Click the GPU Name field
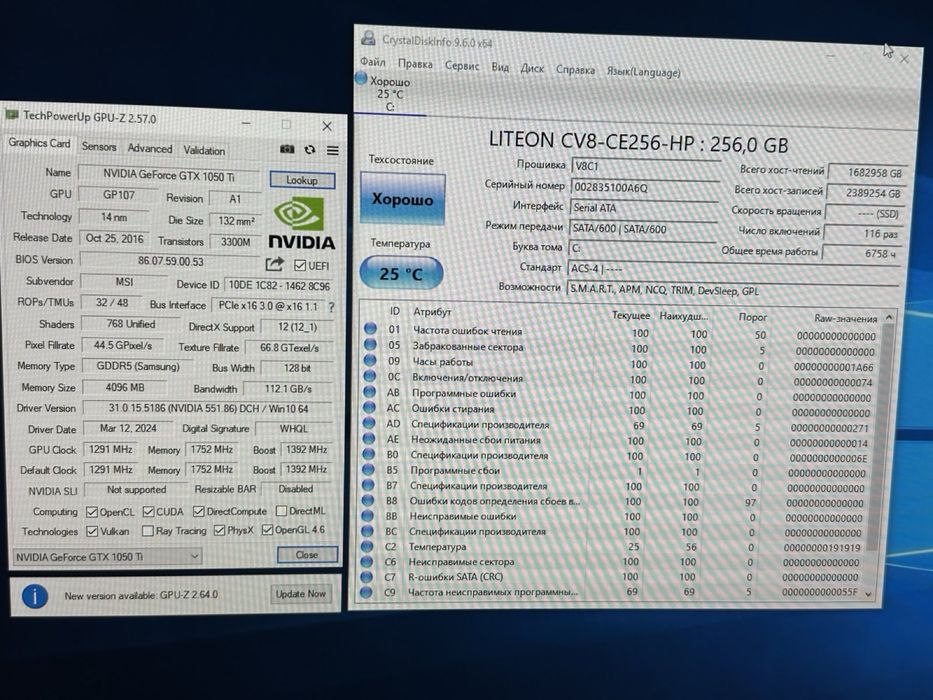 coord(170,176)
